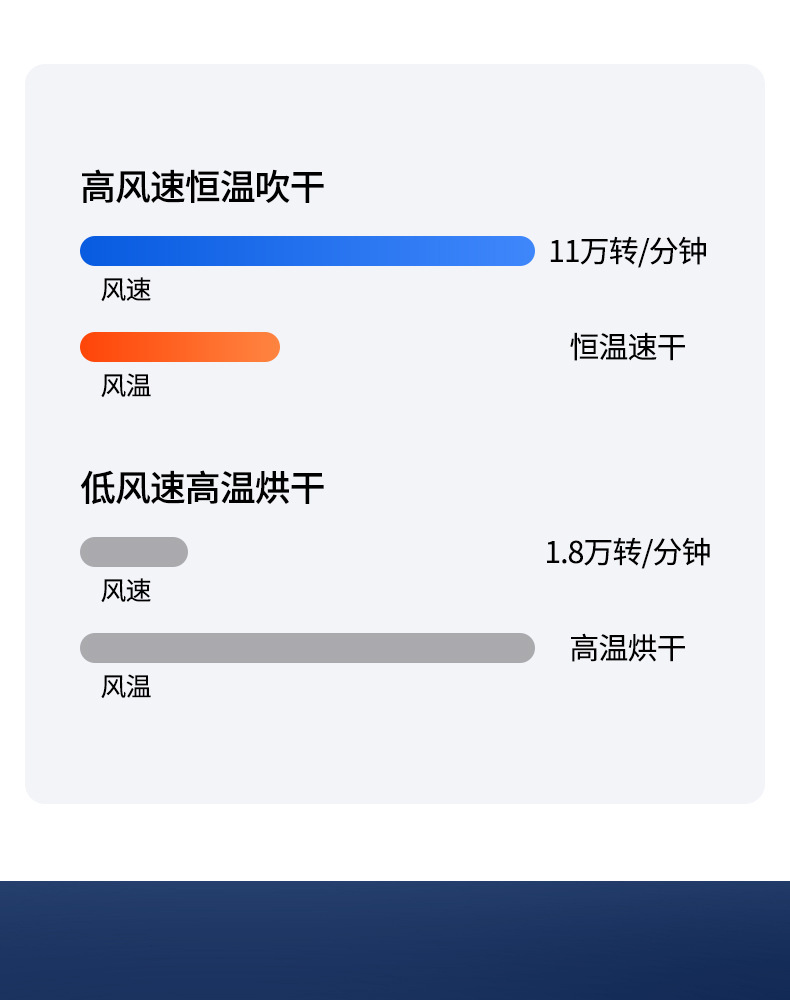Click the empty space above 高风速恒温吹干 in the card
This screenshot has height=1000, width=790.
click(395, 115)
